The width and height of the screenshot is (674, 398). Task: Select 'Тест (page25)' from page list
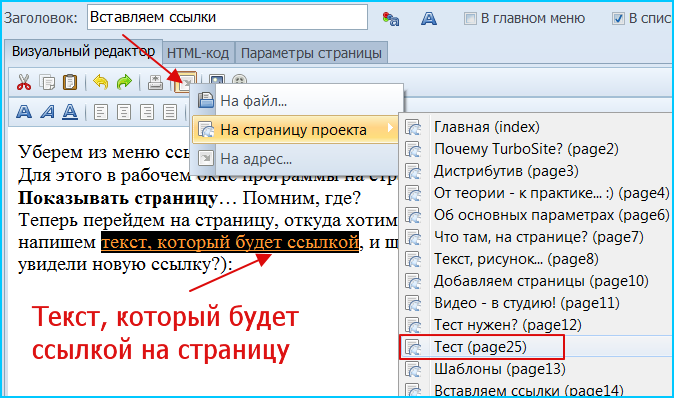[481, 347]
